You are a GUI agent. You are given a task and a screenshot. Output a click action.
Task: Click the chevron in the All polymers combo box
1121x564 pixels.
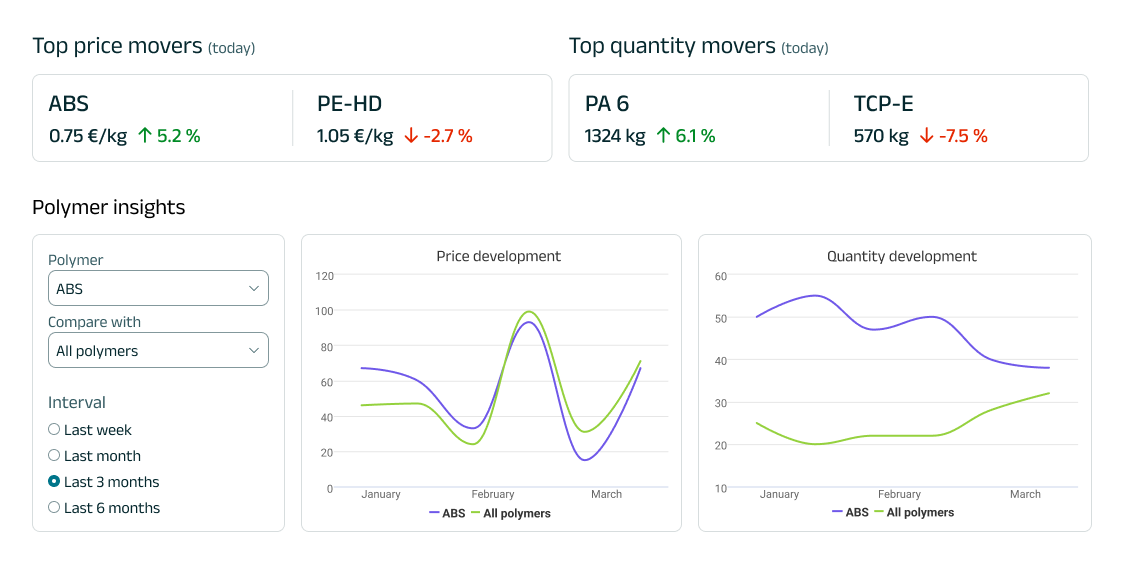click(254, 350)
